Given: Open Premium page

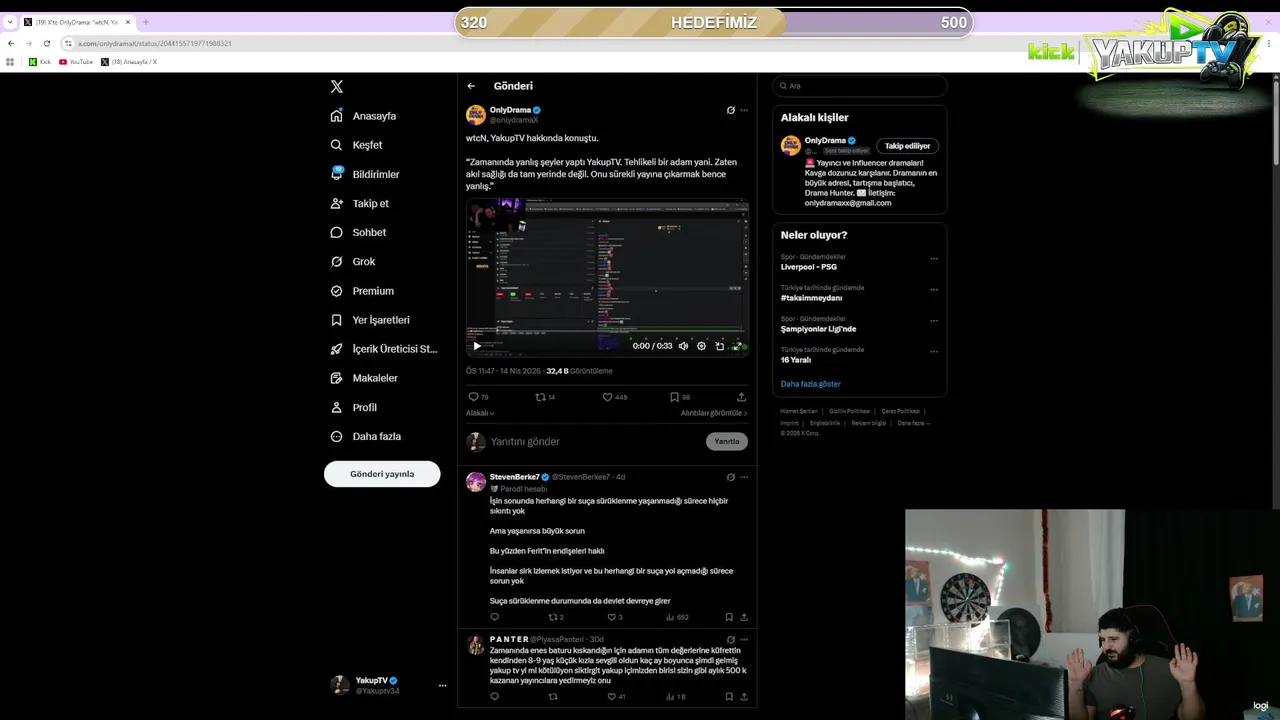Looking at the screenshot, I should coord(362,291).
